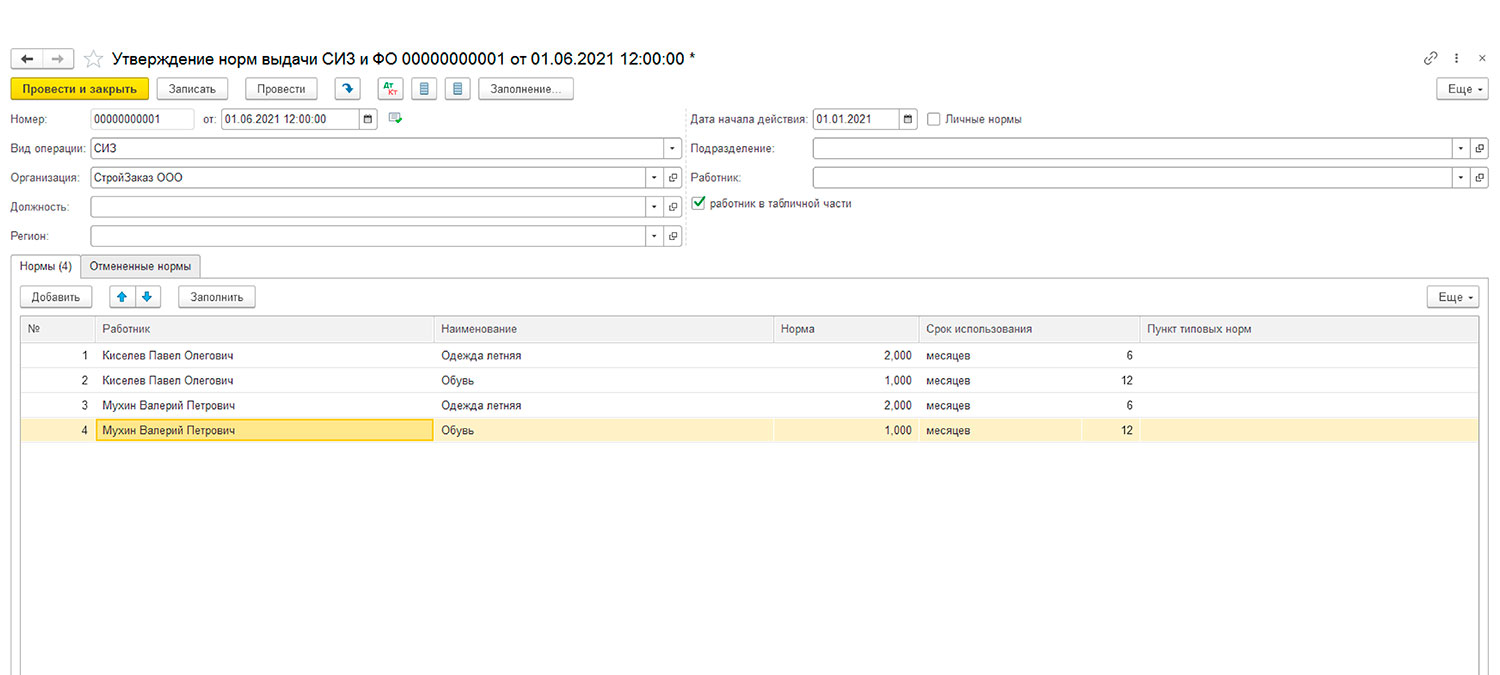Select the Нормы (4) tab
Image resolution: width=1500 pixels, height=675 pixels.
[x=46, y=266]
